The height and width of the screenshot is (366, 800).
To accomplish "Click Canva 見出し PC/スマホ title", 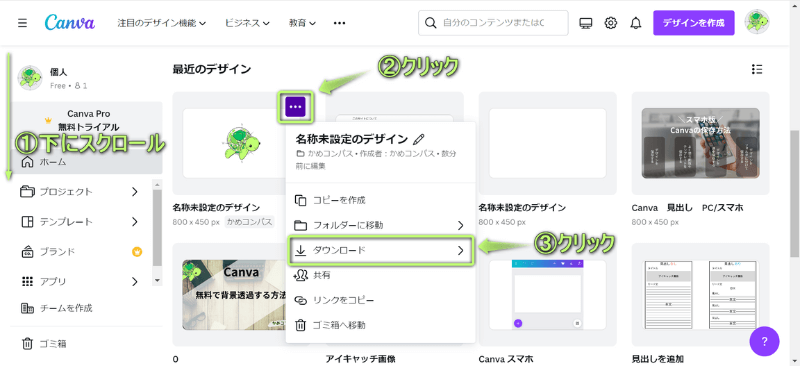I will coord(687,208).
